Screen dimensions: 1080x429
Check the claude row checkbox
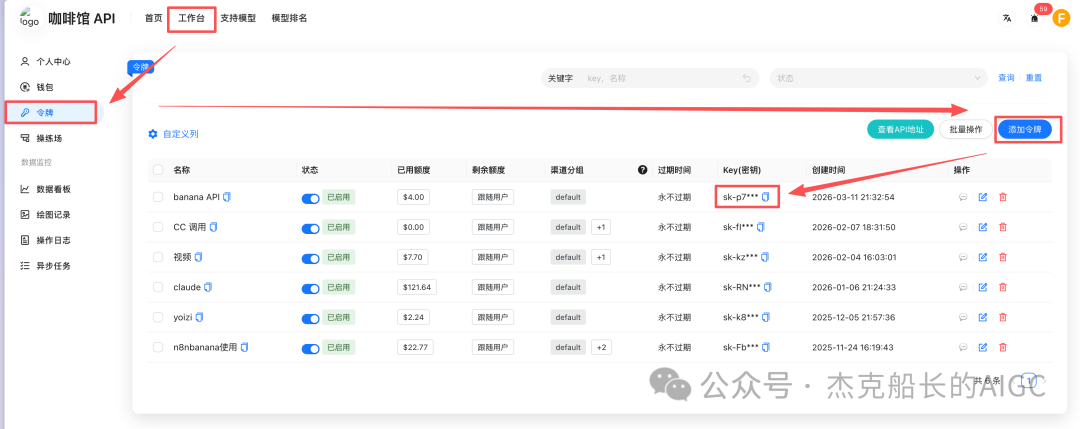pos(158,286)
